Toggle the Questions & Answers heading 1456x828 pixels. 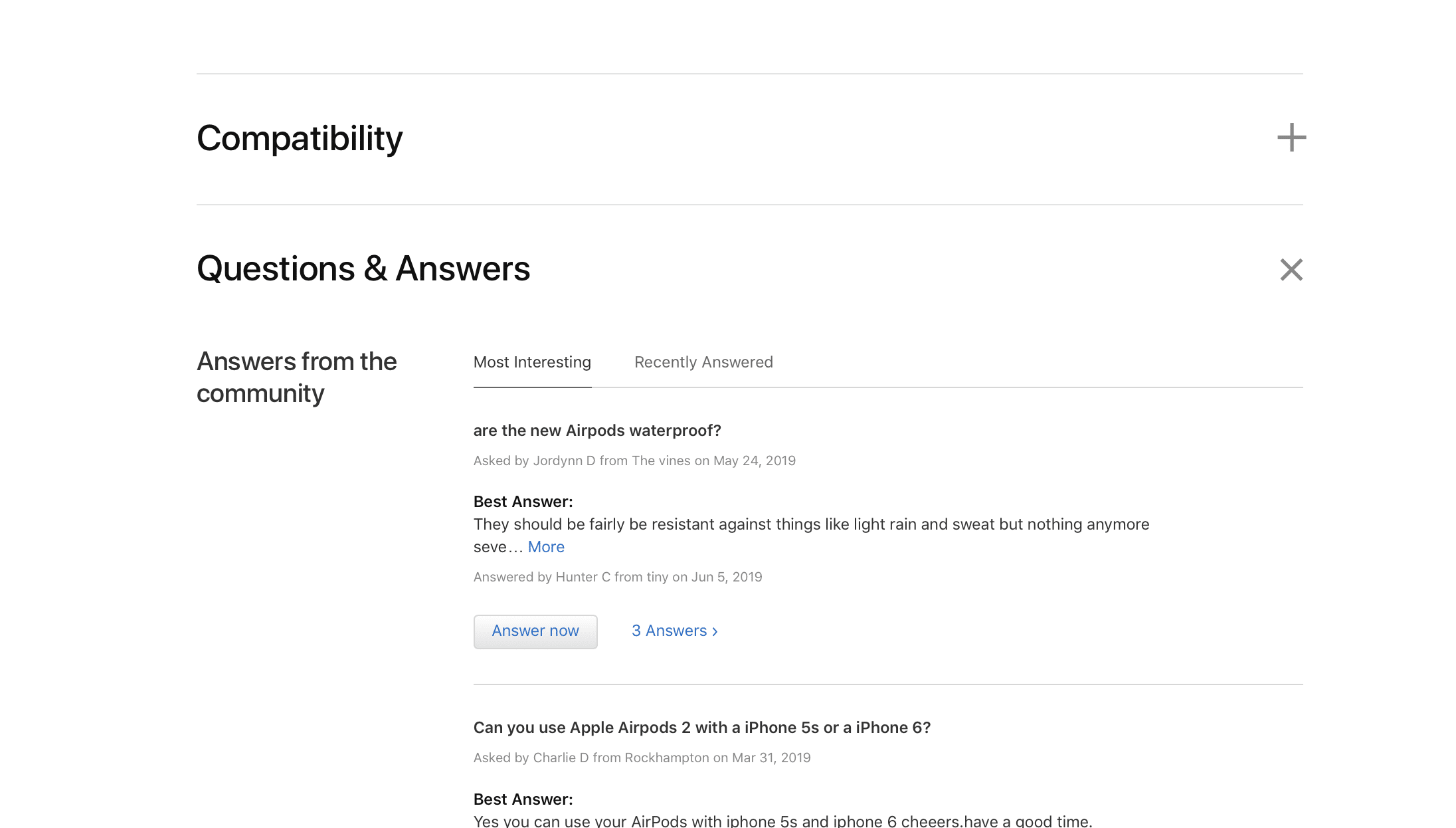point(363,268)
